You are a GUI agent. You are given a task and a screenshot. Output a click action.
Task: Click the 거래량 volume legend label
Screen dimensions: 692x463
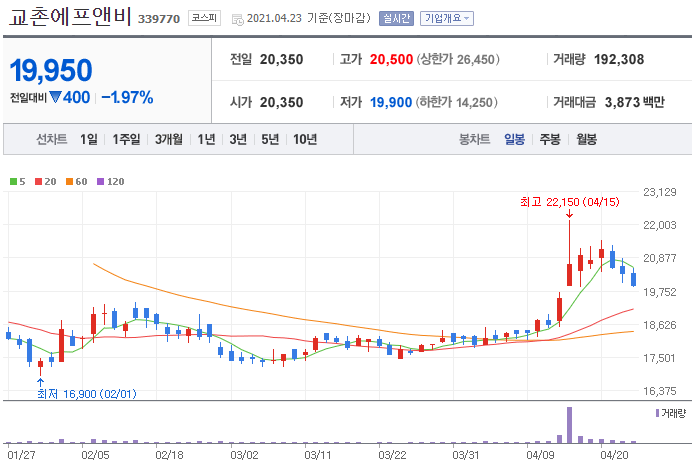(x=673, y=413)
